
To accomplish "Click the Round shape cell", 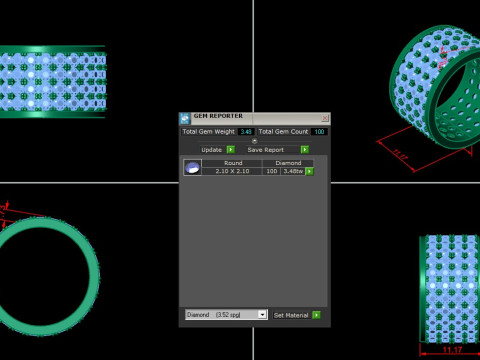I will click(x=232, y=163).
